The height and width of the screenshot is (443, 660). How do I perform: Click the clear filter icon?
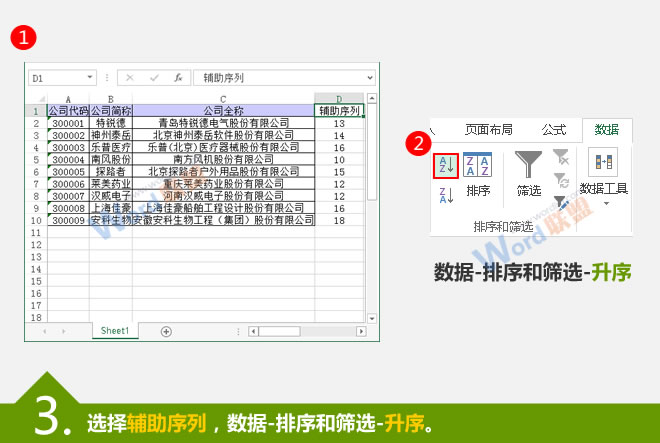(x=561, y=157)
